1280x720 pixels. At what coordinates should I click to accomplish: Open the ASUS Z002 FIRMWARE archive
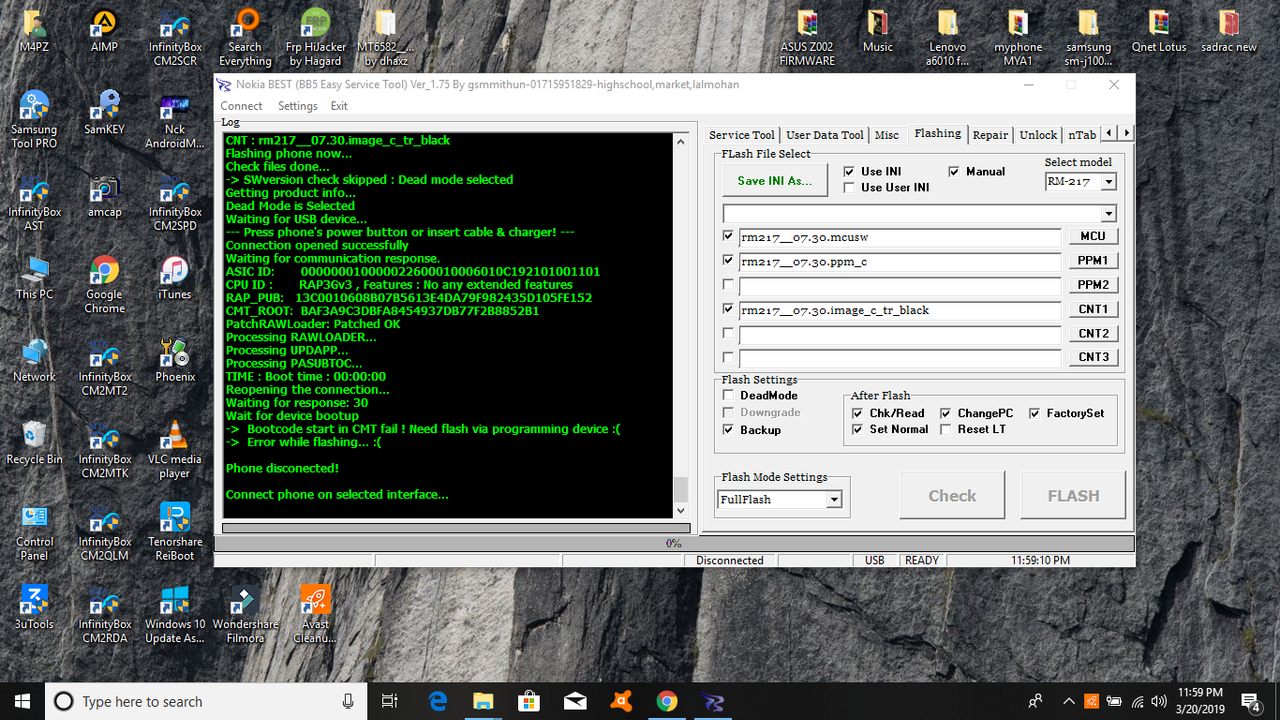click(x=808, y=37)
